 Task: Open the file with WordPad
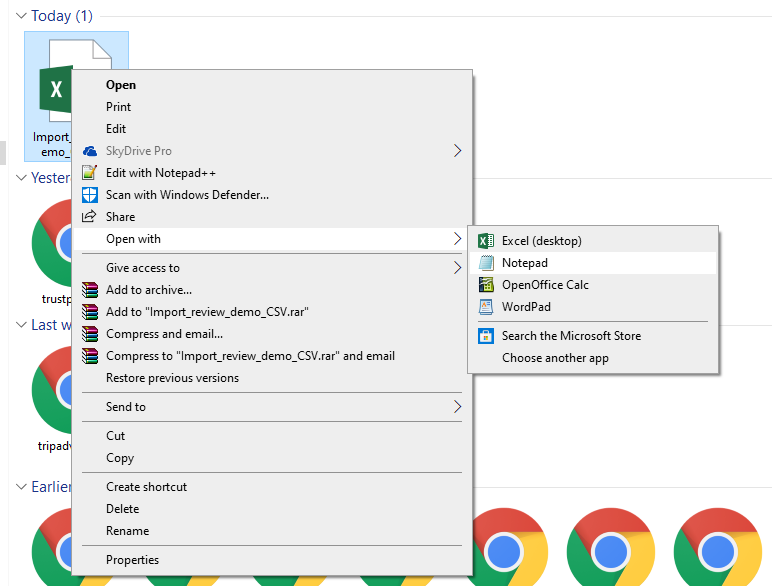[x=593, y=307]
